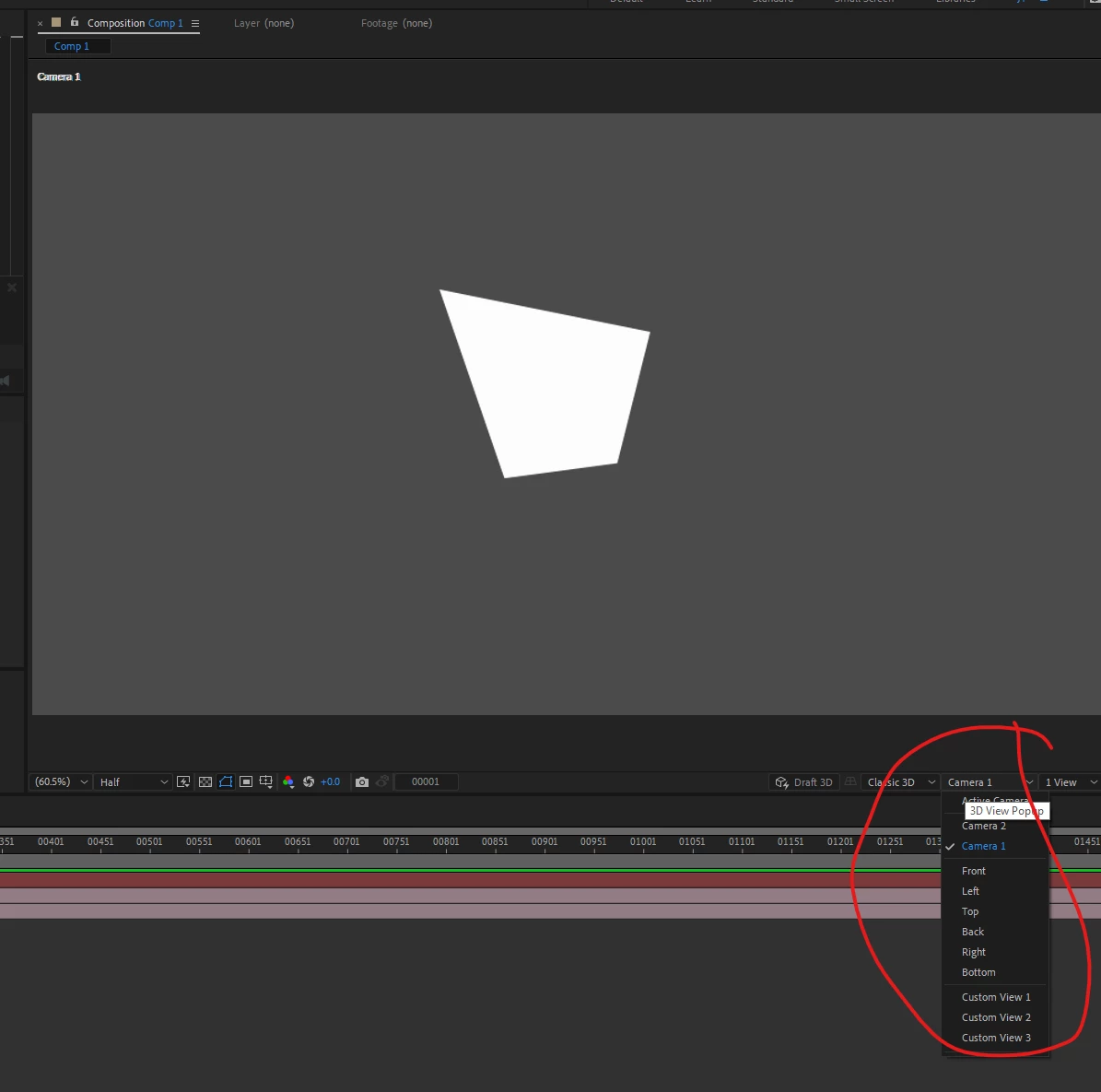Select Camera 2 from view menu
This screenshot has height=1092, width=1101.
point(995,826)
